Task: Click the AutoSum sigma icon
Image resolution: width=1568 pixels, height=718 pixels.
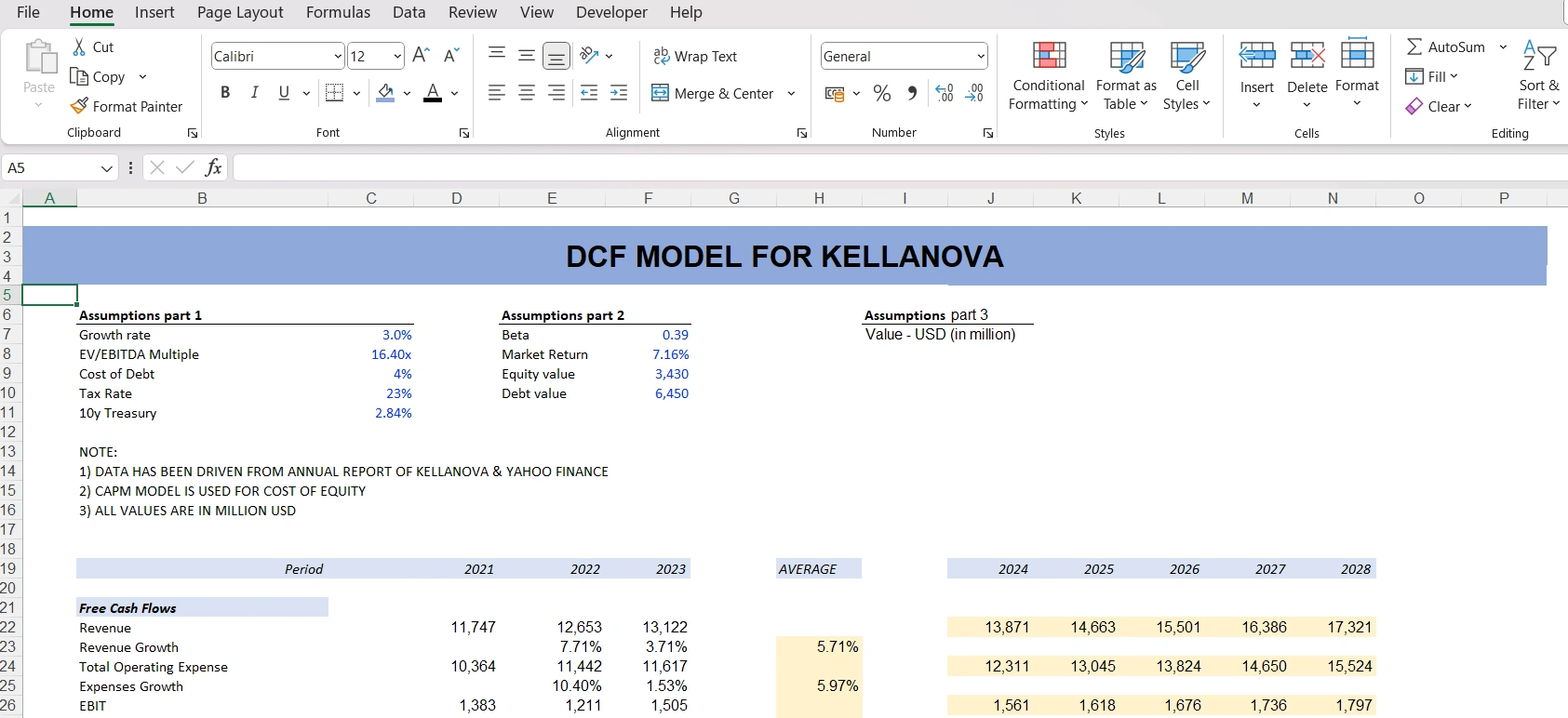Action: point(1414,47)
